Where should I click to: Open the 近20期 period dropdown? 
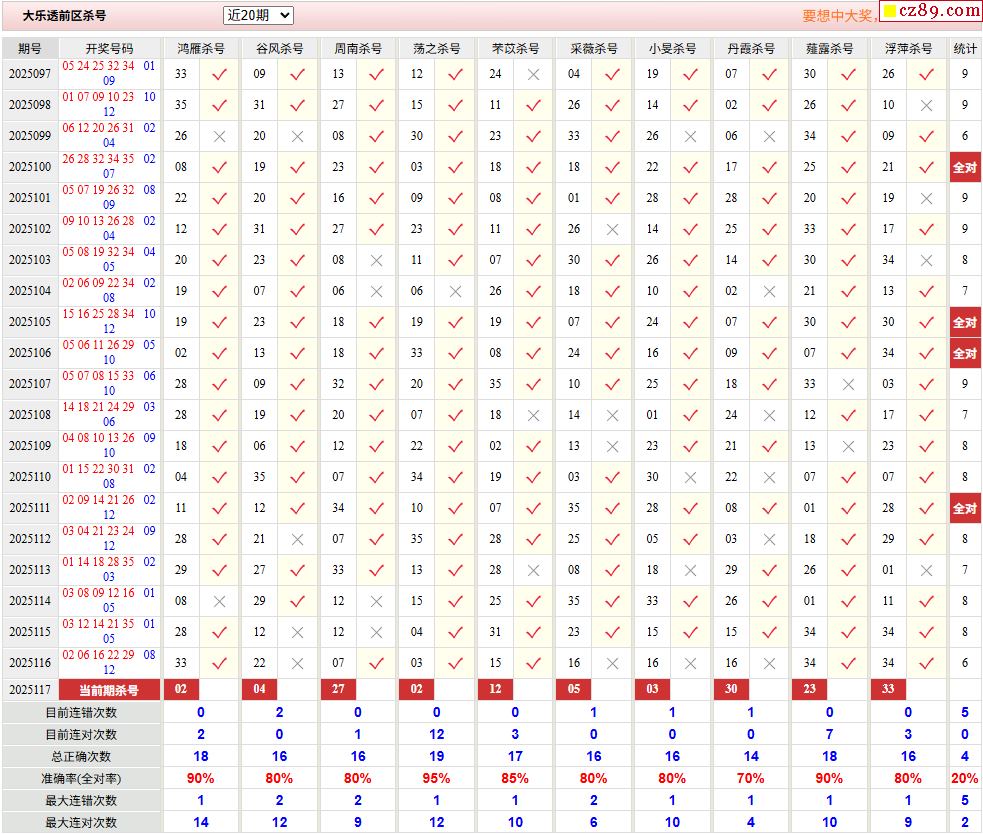pyautogui.click(x=258, y=15)
